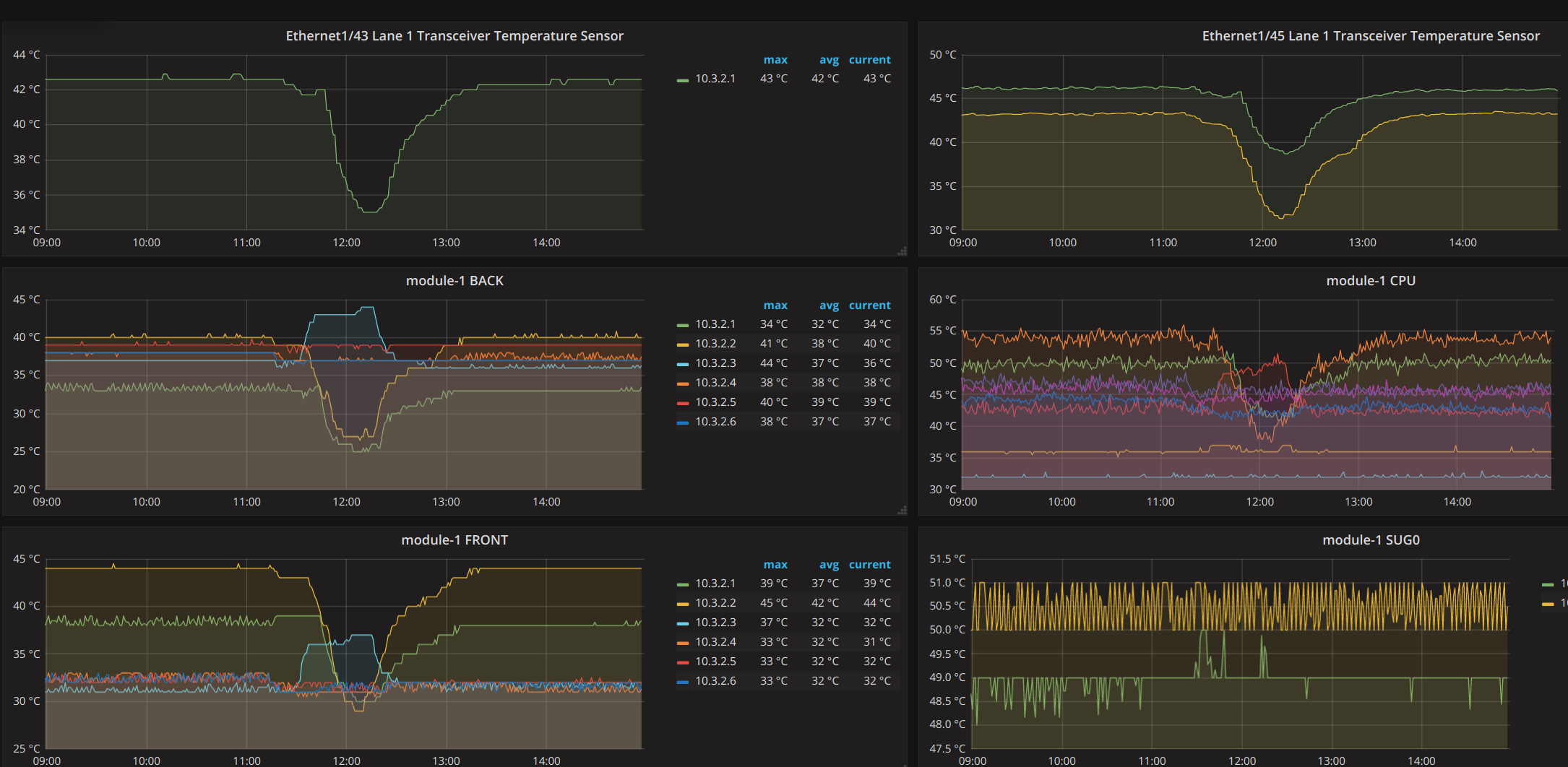The width and height of the screenshot is (1568, 767).
Task: Sort module-1 BACK legend by avg
Action: [829, 305]
